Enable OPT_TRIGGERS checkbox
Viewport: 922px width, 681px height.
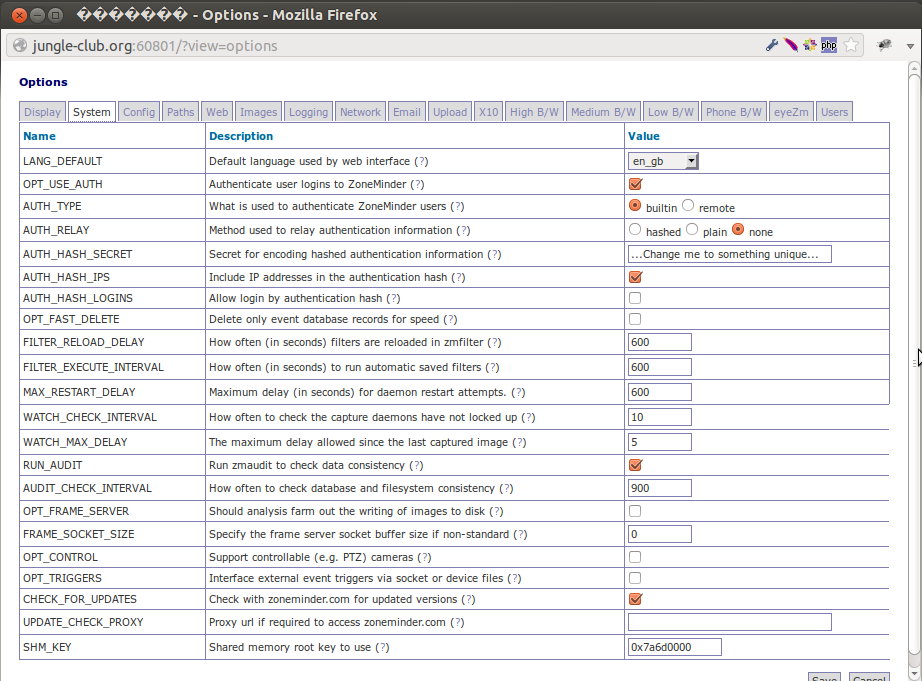pyautogui.click(x=635, y=578)
